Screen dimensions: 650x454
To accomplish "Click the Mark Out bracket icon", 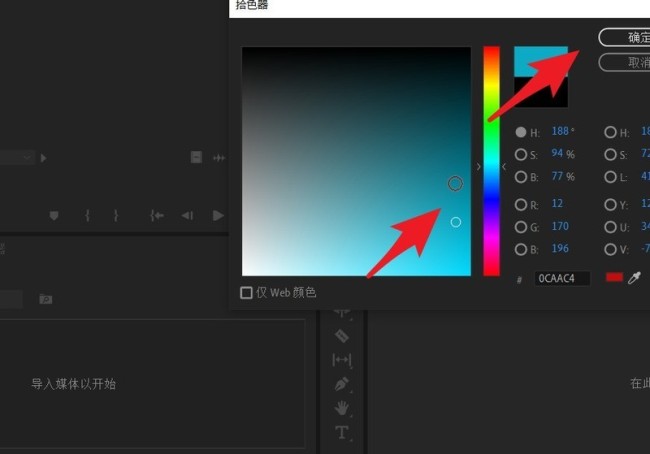I will (x=116, y=216).
